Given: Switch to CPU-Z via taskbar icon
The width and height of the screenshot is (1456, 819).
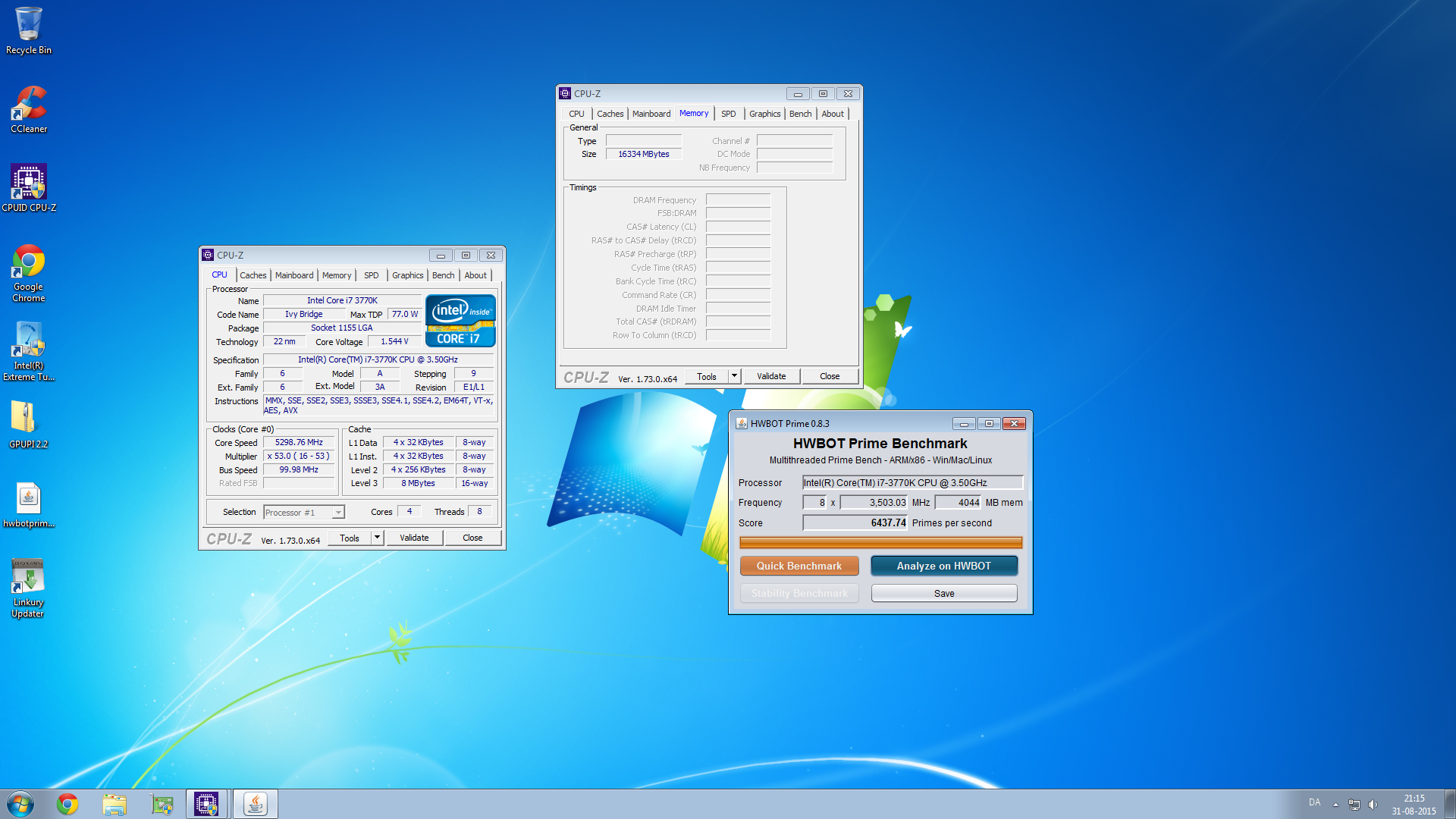Looking at the screenshot, I should point(207,804).
